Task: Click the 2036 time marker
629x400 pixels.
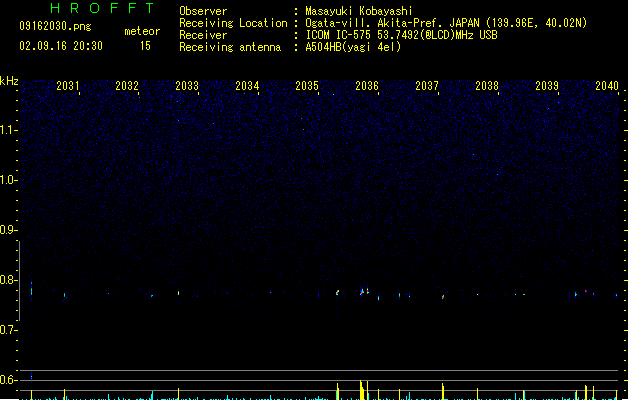Action: pyautogui.click(x=367, y=86)
